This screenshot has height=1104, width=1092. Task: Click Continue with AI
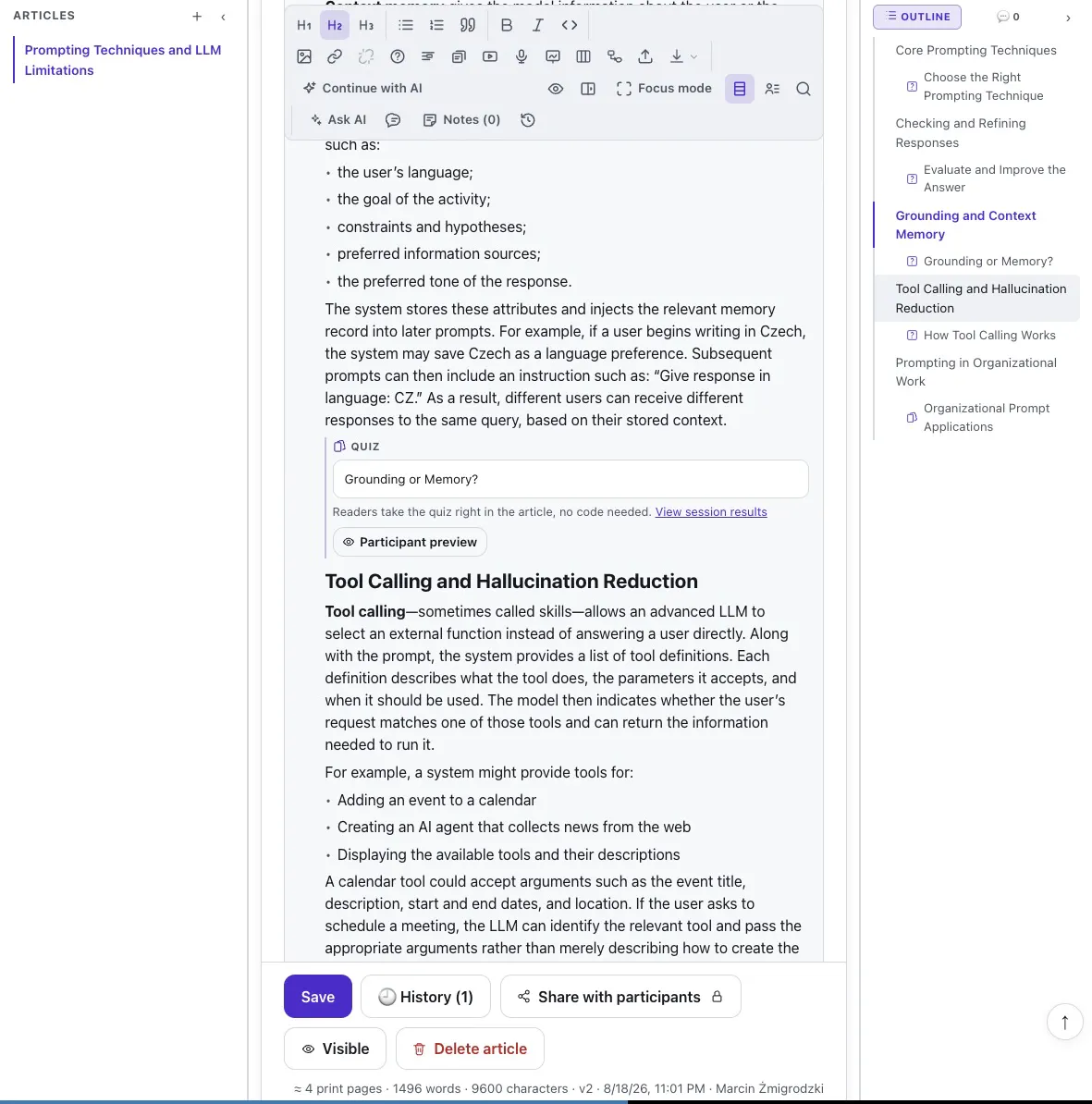point(362,88)
